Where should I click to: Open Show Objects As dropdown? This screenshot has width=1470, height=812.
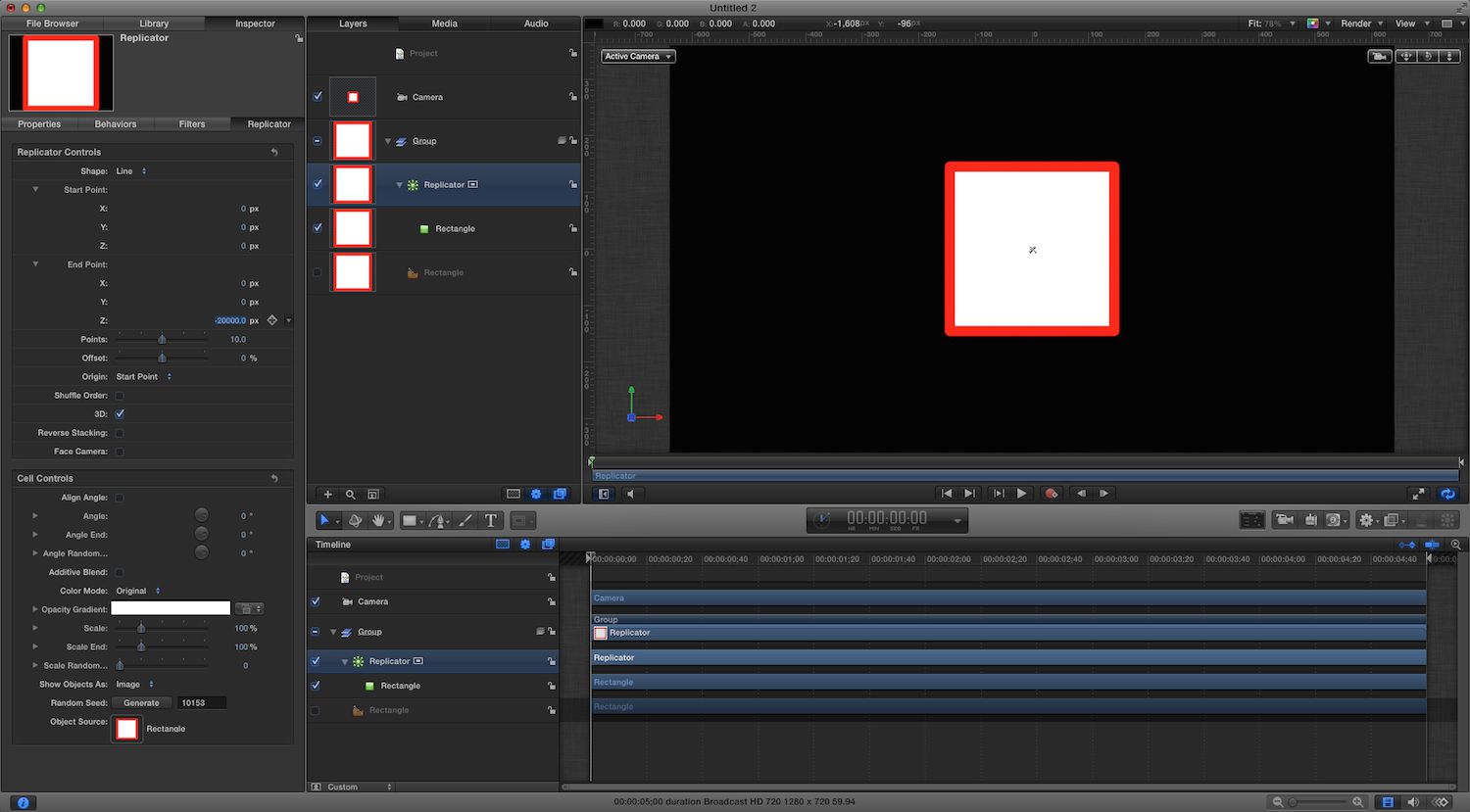coord(135,685)
